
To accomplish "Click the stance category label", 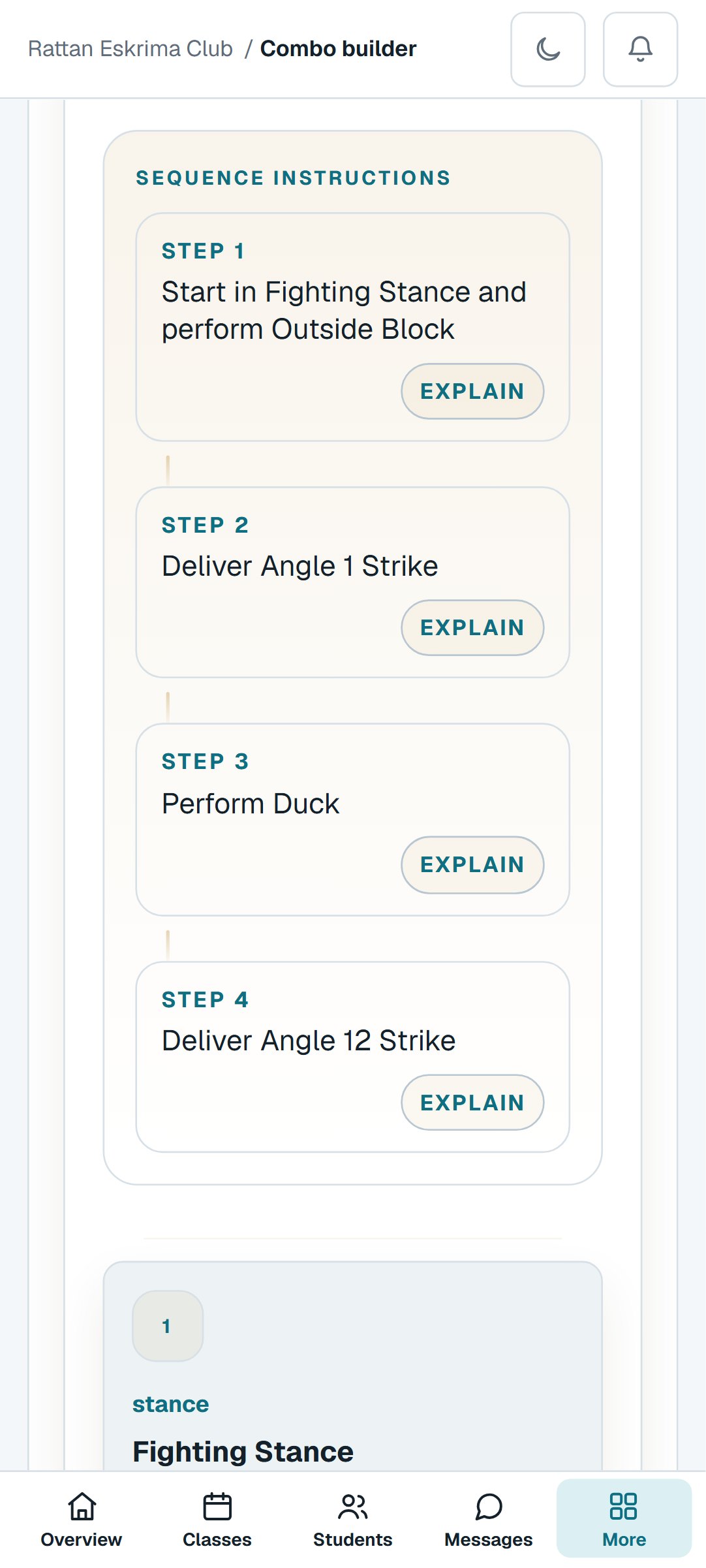I will 171,1404.
